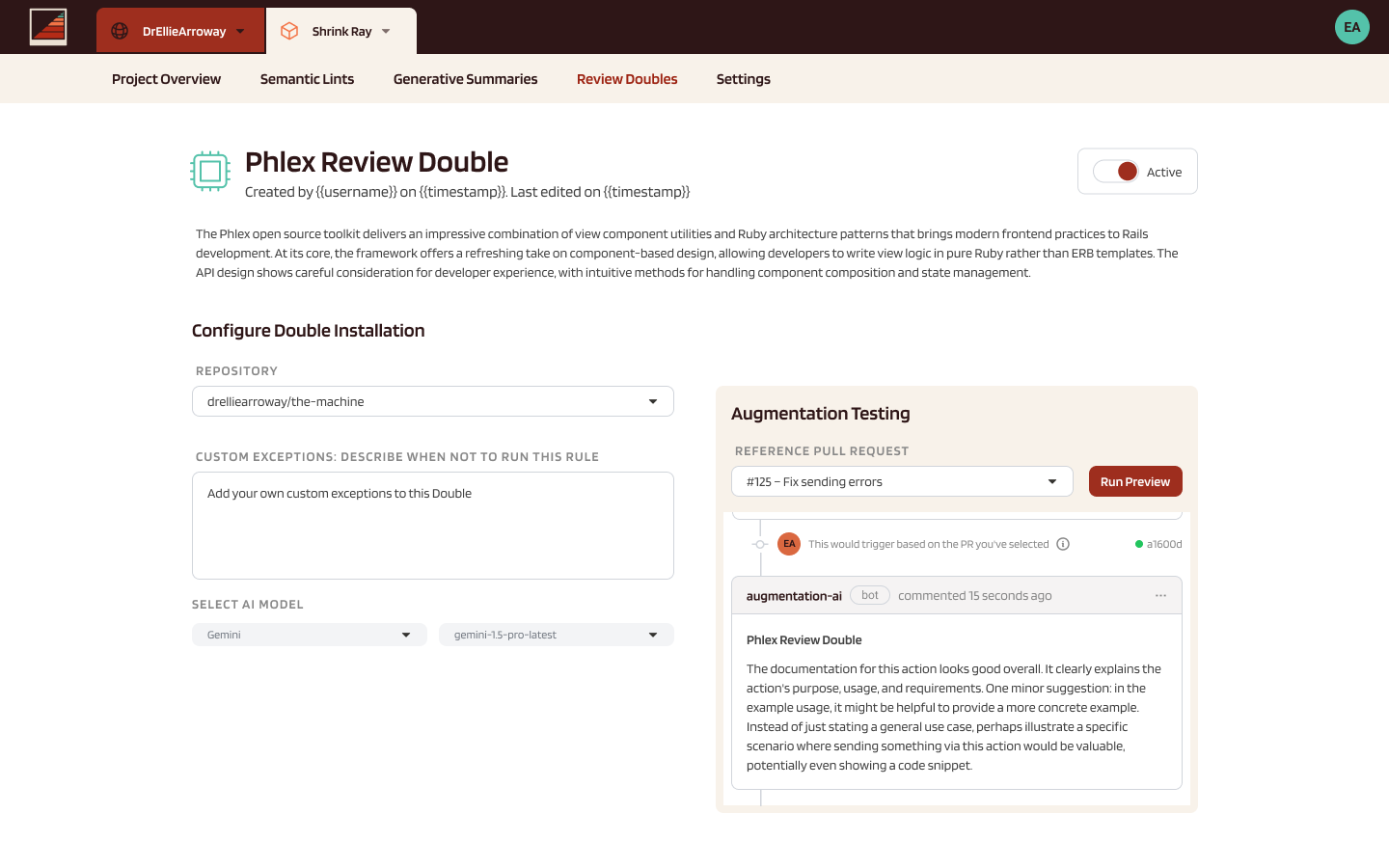Click the globe icon beside DrEllieArroway
The width and height of the screenshot is (1389, 868).
[x=120, y=31]
